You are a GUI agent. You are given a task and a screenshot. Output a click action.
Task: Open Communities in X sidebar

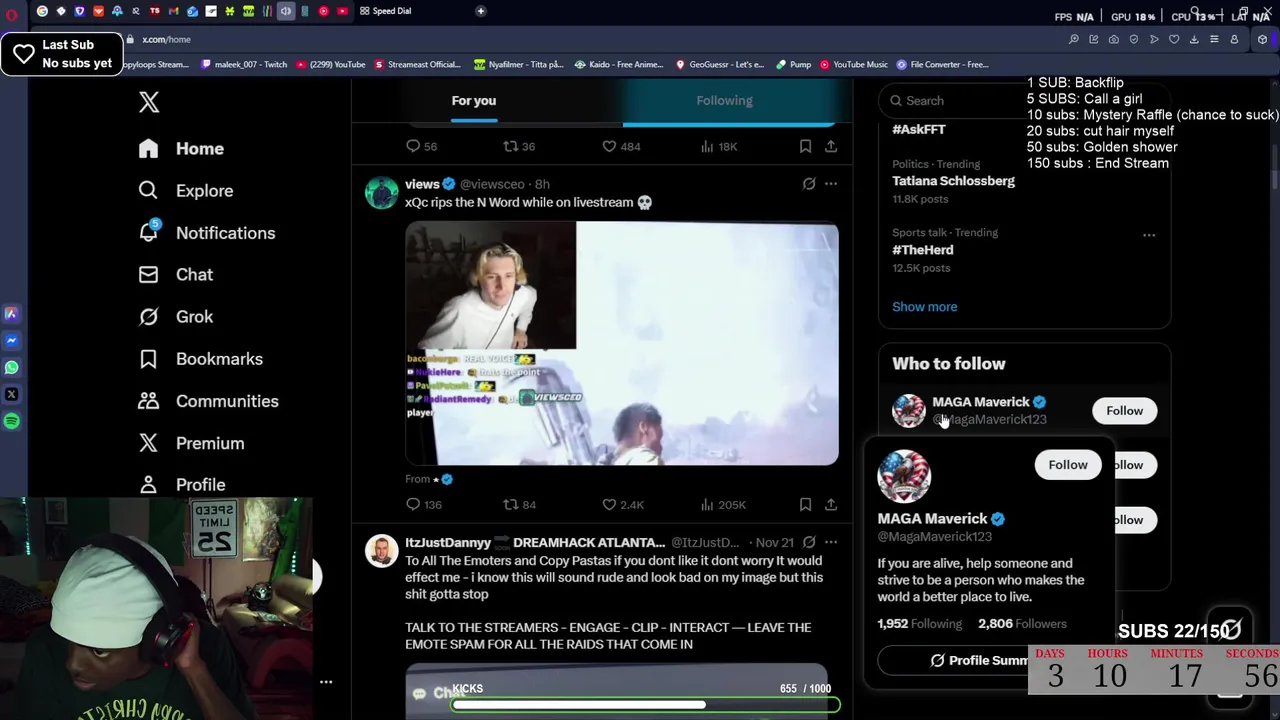click(x=209, y=401)
